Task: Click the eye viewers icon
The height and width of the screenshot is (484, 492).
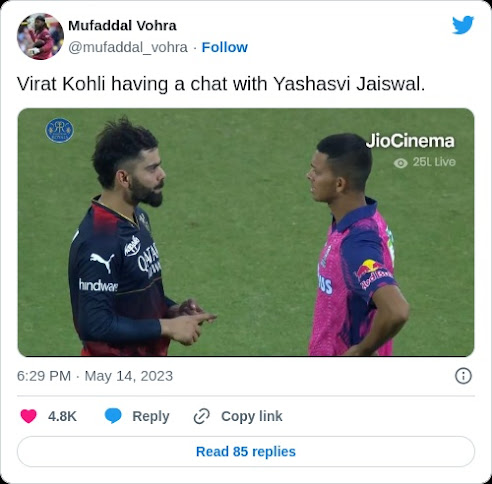Action: tap(400, 163)
